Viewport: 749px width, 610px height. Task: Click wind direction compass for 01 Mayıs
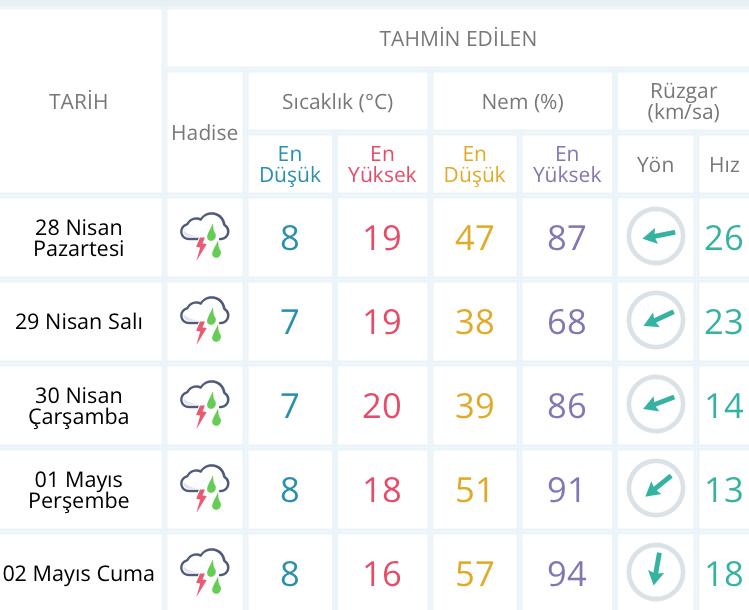pos(656,490)
